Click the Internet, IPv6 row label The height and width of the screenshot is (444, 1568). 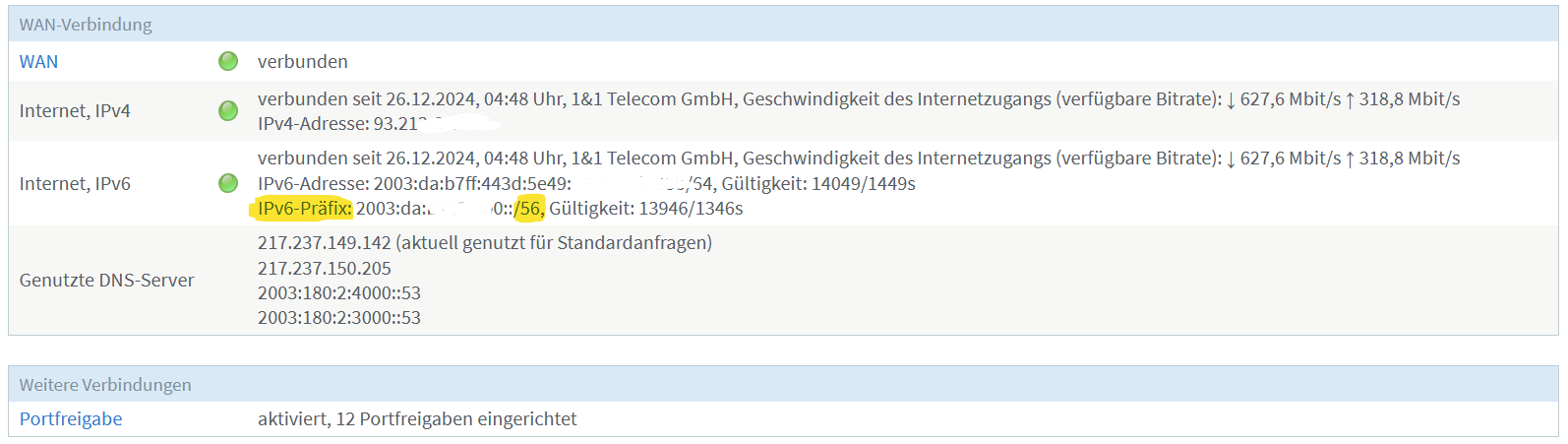click(x=75, y=183)
